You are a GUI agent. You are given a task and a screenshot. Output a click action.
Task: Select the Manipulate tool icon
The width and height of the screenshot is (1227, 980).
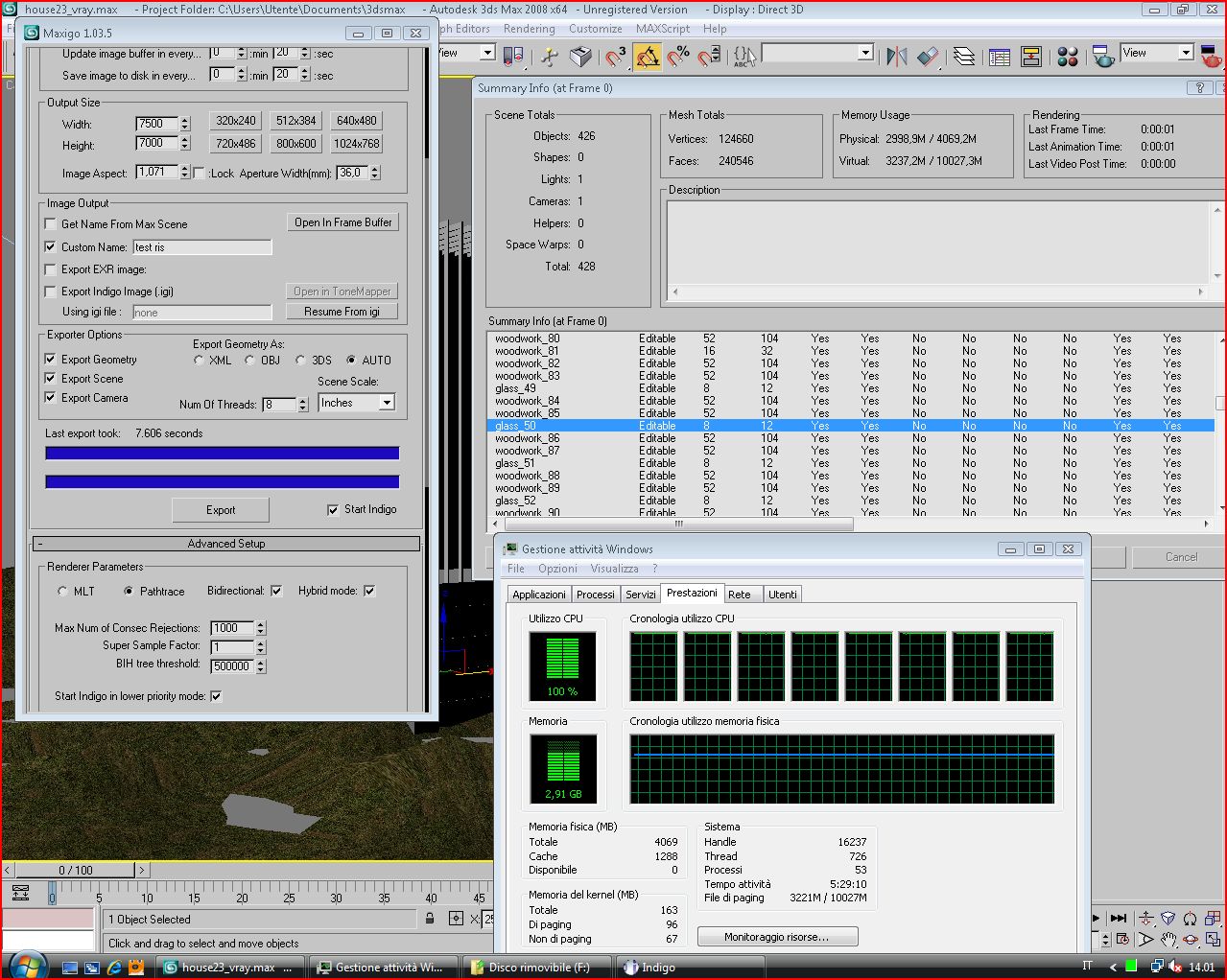click(x=550, y=57)
